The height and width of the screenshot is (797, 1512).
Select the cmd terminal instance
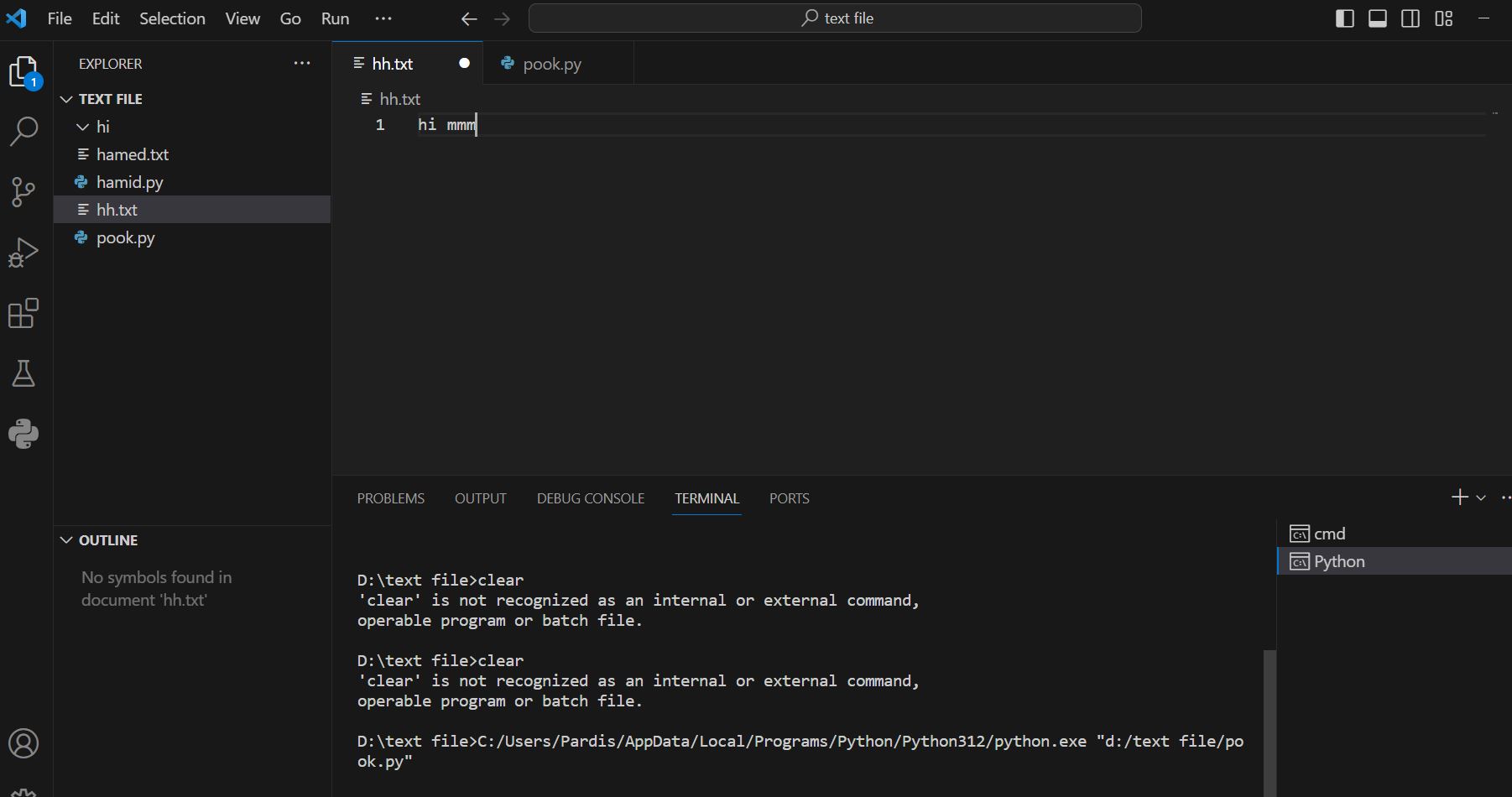(x=1394, y=534)
